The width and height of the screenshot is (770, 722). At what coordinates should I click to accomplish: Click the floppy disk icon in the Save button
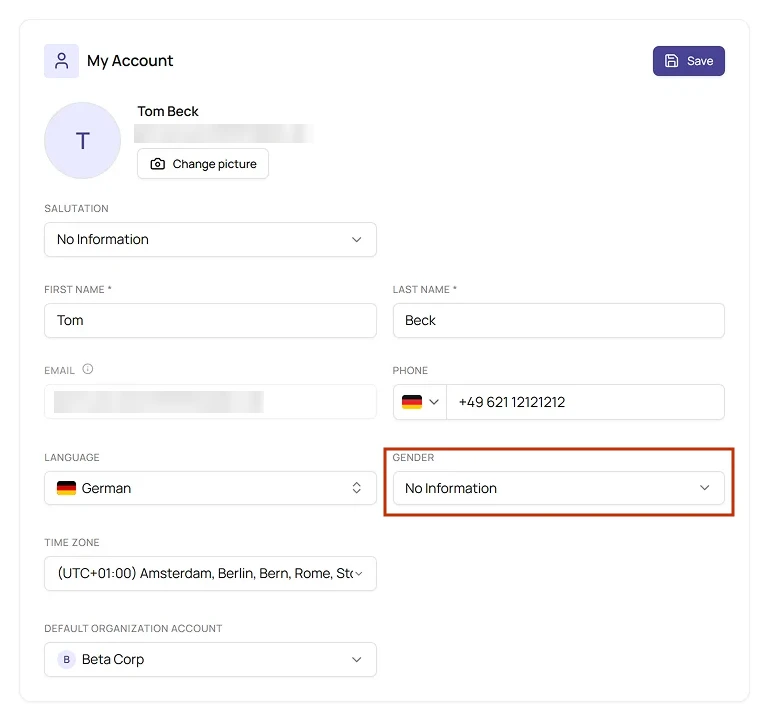click(x=671, y=61)
